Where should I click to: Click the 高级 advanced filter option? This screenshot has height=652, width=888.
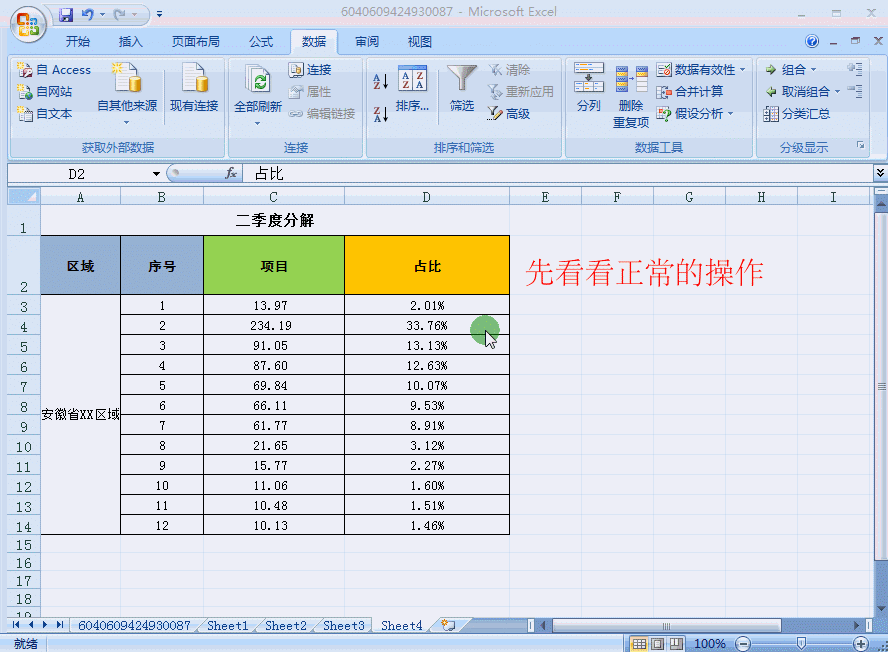point(520,112)
